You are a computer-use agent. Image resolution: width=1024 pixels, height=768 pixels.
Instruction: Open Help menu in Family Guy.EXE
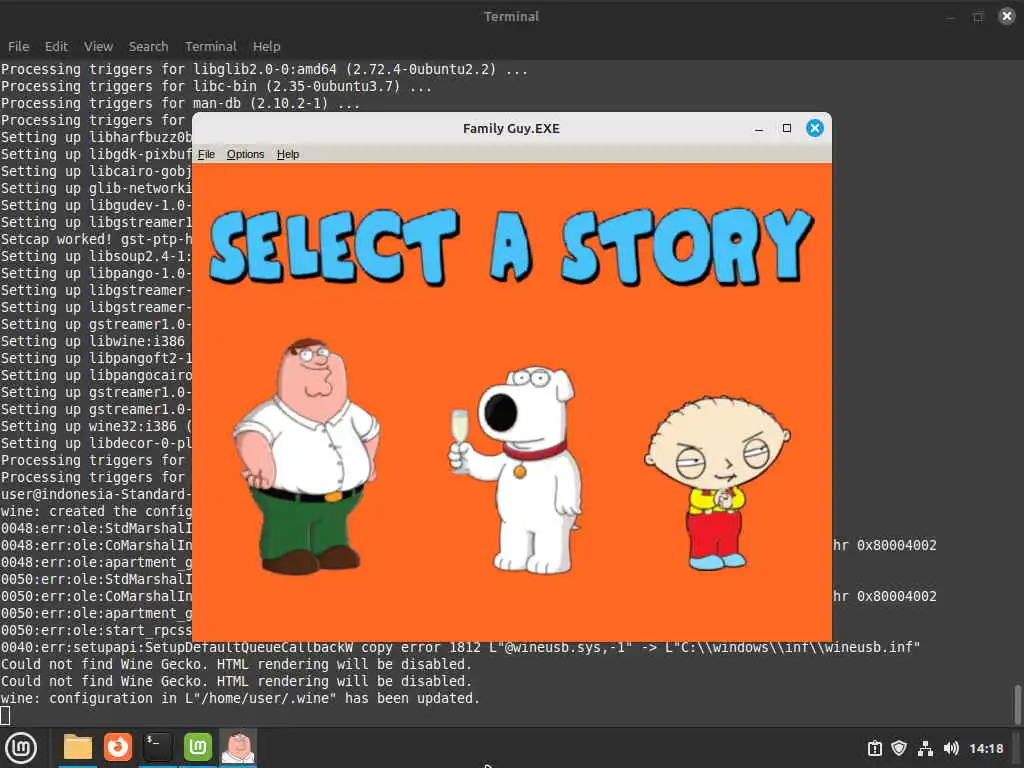pyautogui.click(x=288, y=154)
